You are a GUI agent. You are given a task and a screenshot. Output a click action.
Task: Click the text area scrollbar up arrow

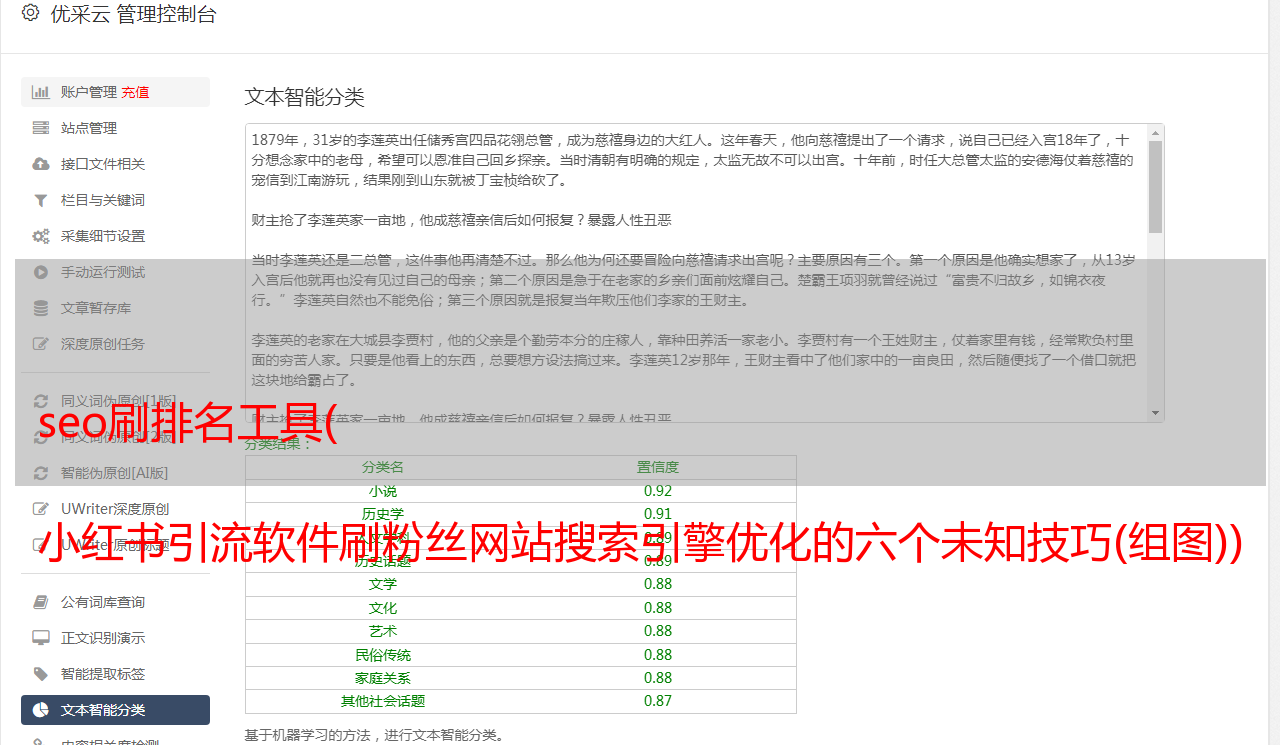point(1156,132)
